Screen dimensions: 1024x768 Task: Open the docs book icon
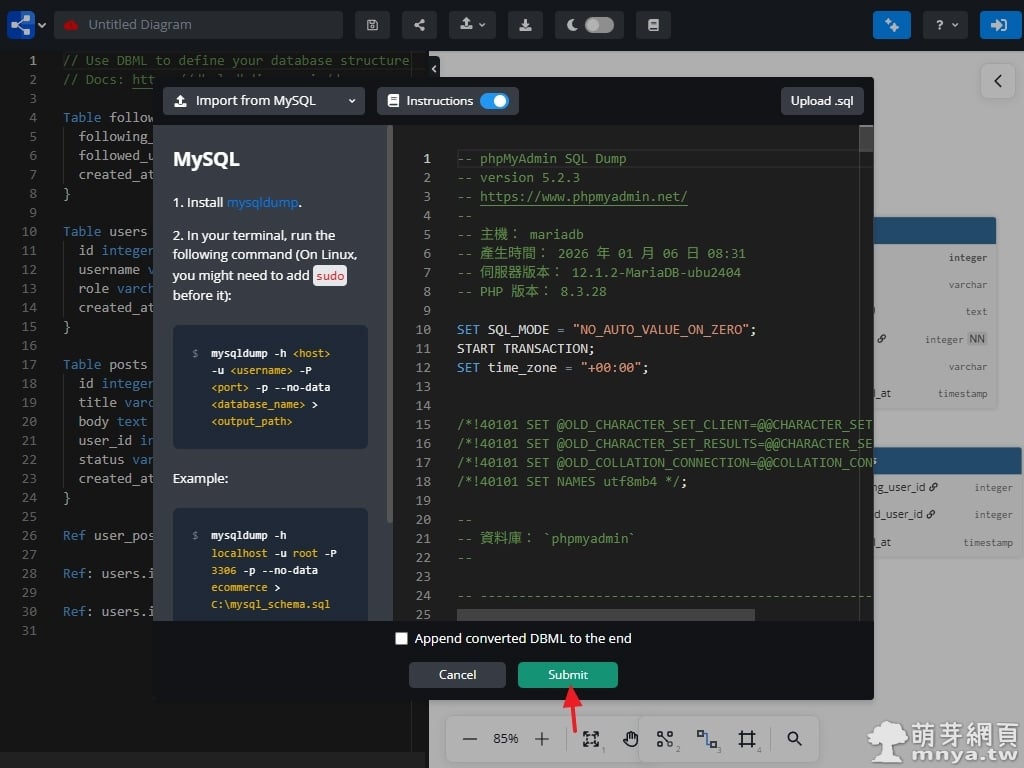pos(653,25)
